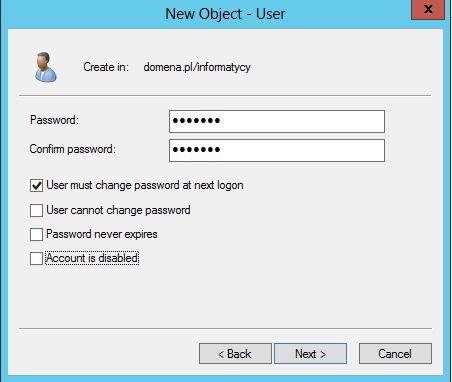Cancel the user creation dialog
Image resolution: width=452 pixels, height=382 pixels.
[x=395, y=354]
